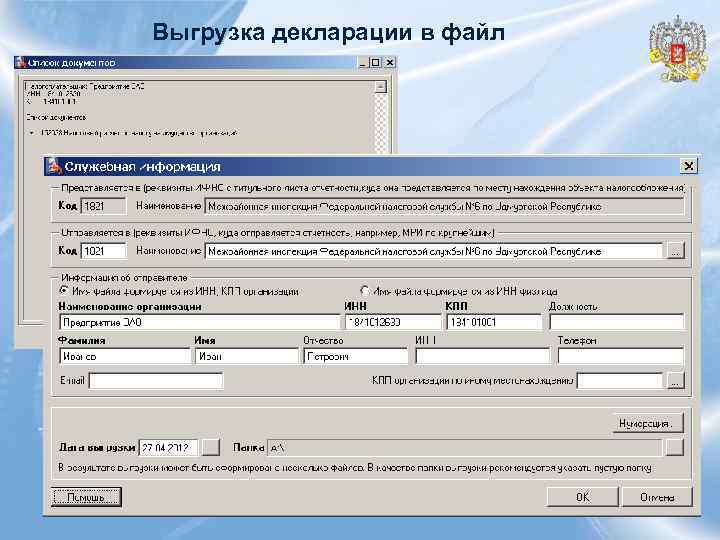Click the Папка path field
The height and width of the screenshot is (540, 720).
coord(465,448)
